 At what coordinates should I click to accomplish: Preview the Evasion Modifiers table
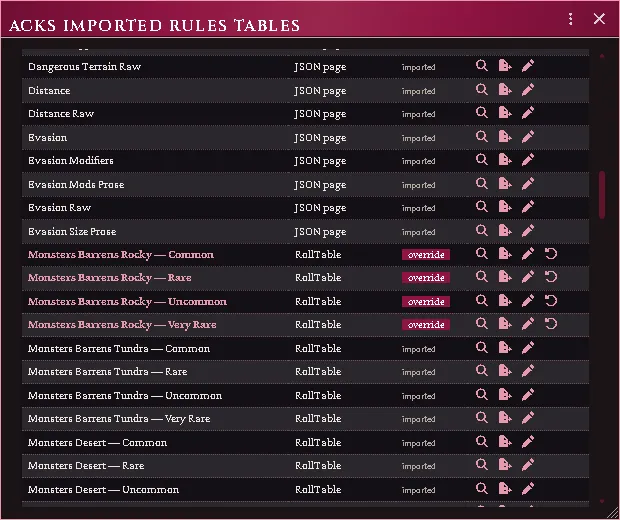pyautogui.click(x=481, y=160)
